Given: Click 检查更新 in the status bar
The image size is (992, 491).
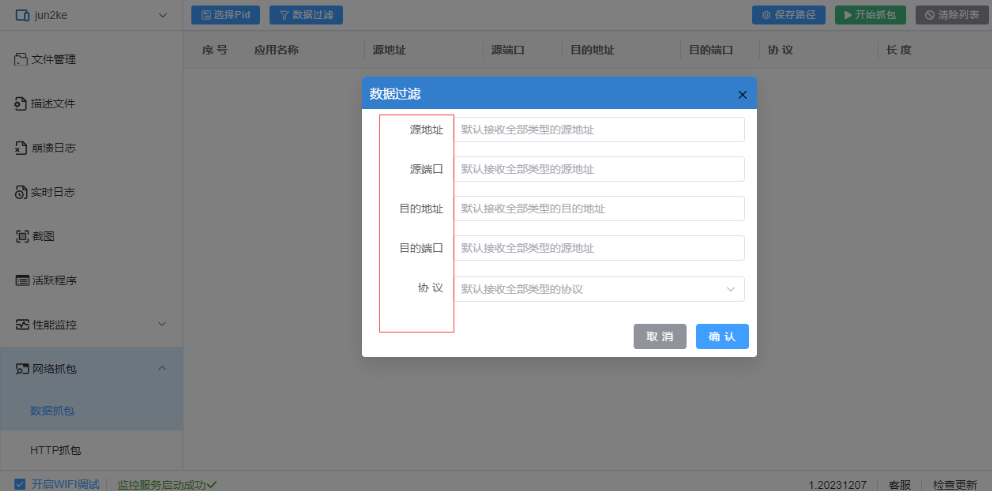Looking at the screenshot, I should coord(955,485).
